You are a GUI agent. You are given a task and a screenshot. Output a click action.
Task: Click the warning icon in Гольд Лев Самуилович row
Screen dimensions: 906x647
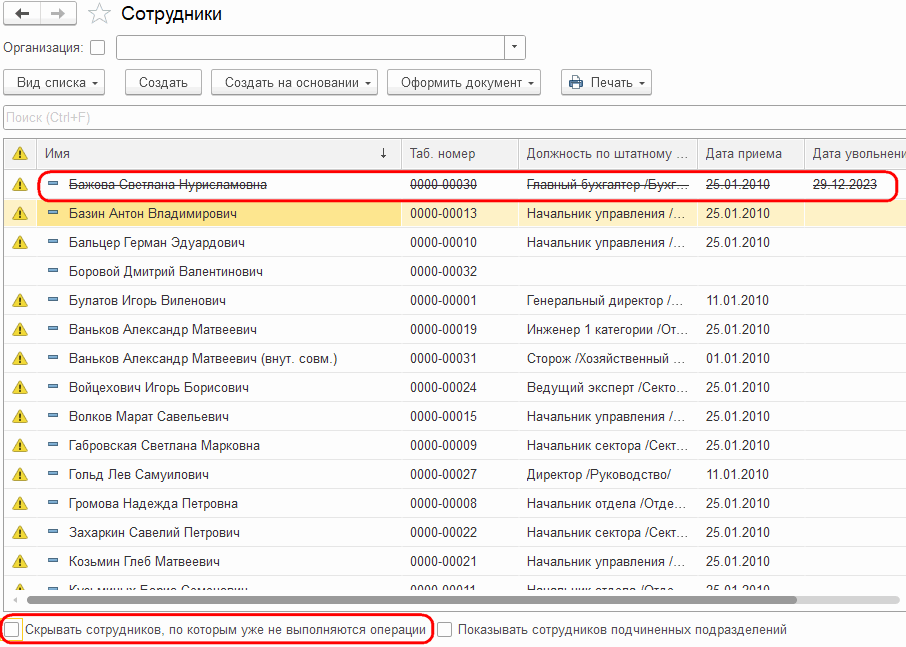point(20,474)
